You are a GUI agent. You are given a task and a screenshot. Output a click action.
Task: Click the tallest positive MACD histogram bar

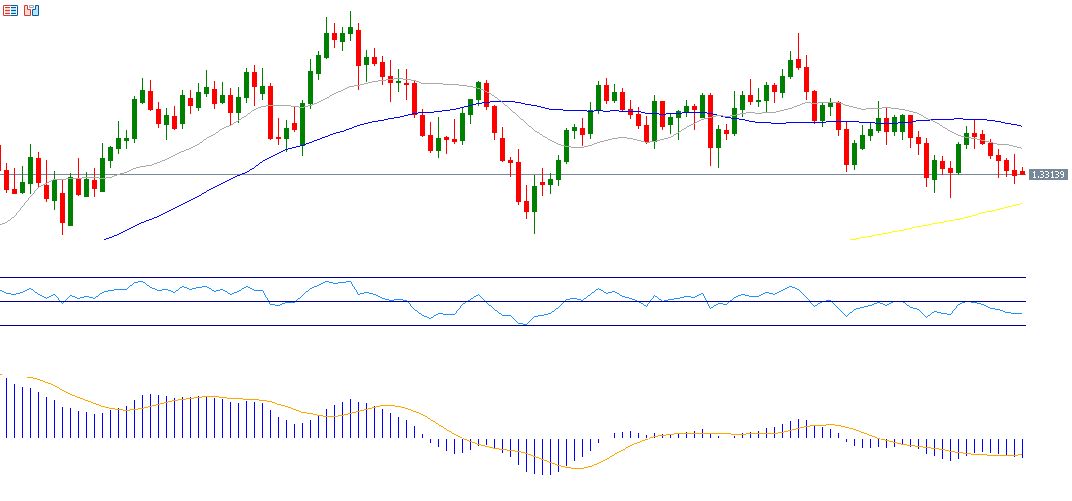click(x=5, y=407)
